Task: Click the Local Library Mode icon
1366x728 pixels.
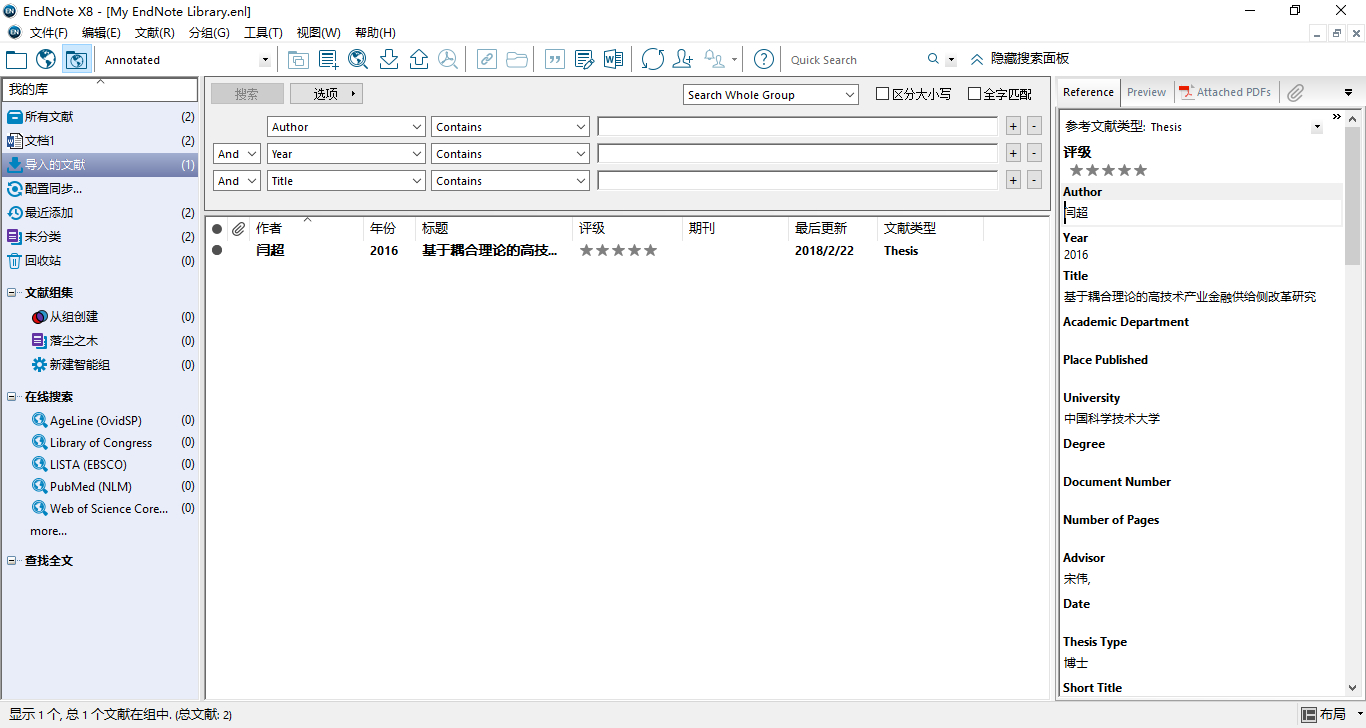Action: click(16, 60)
